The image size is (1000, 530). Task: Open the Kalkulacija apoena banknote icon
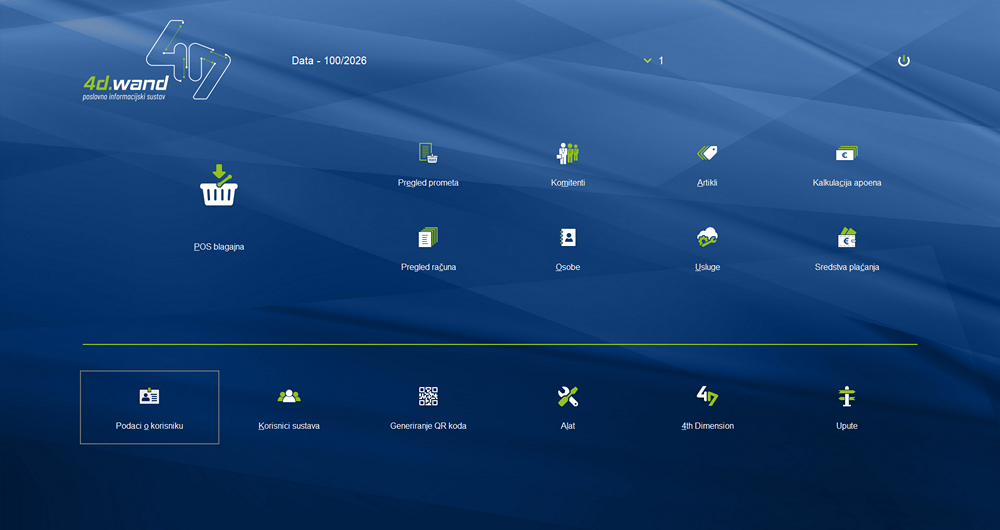(x=847, y=154)
